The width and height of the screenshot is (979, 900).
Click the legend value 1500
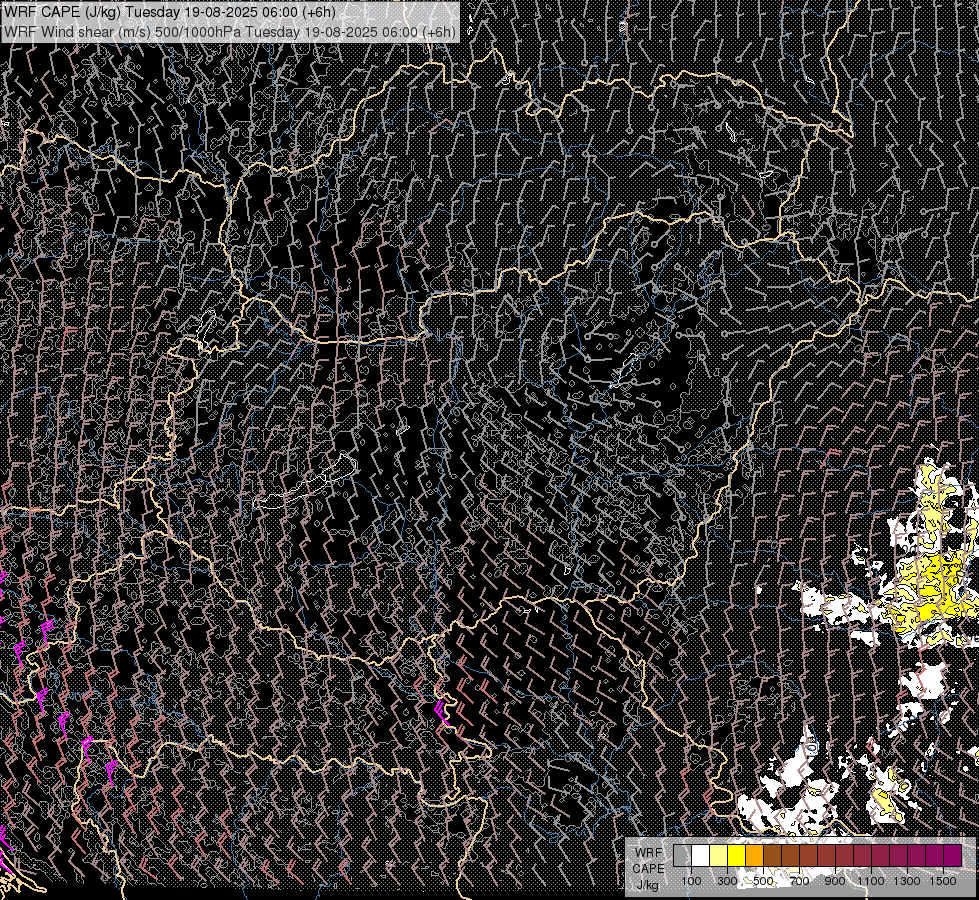click(943, 881)
